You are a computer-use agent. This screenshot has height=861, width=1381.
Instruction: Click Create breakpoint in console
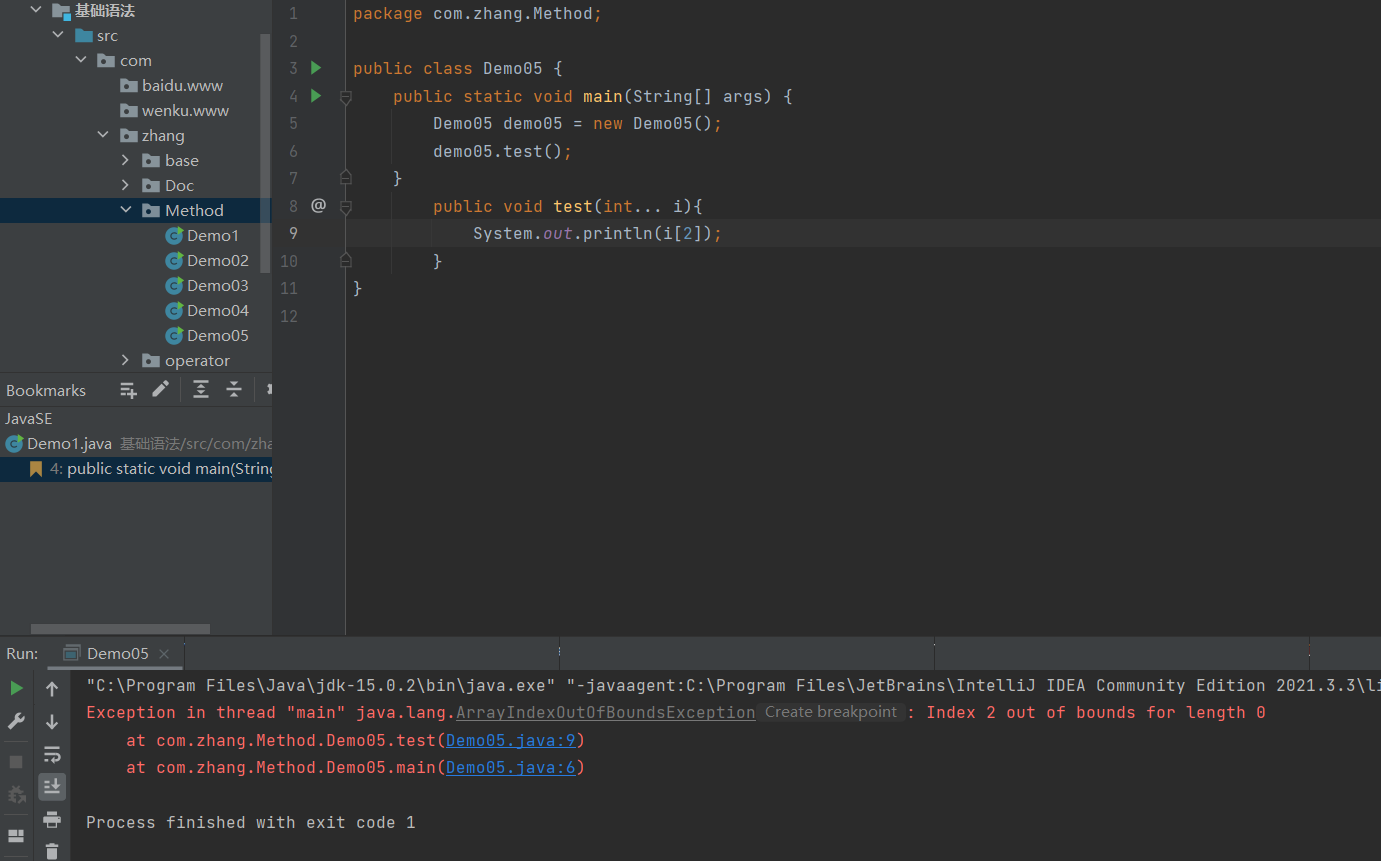(x=831, y=712)
